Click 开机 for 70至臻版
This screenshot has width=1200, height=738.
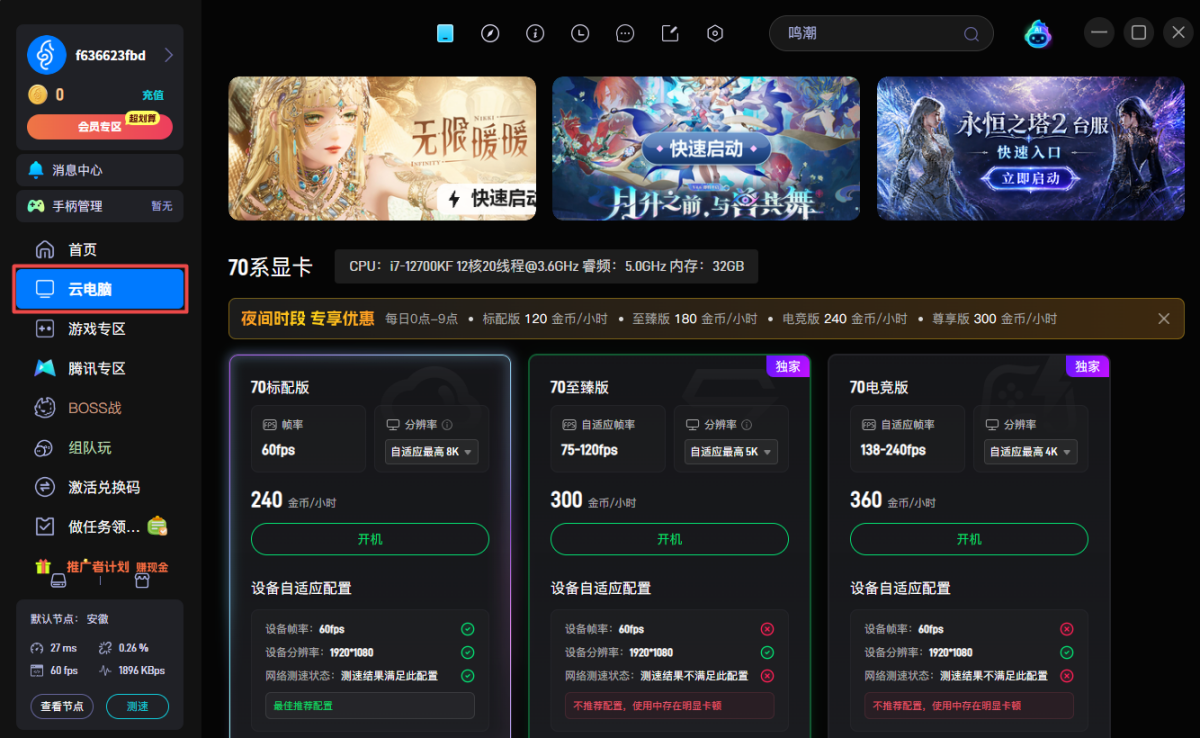(x=669, y=539)
